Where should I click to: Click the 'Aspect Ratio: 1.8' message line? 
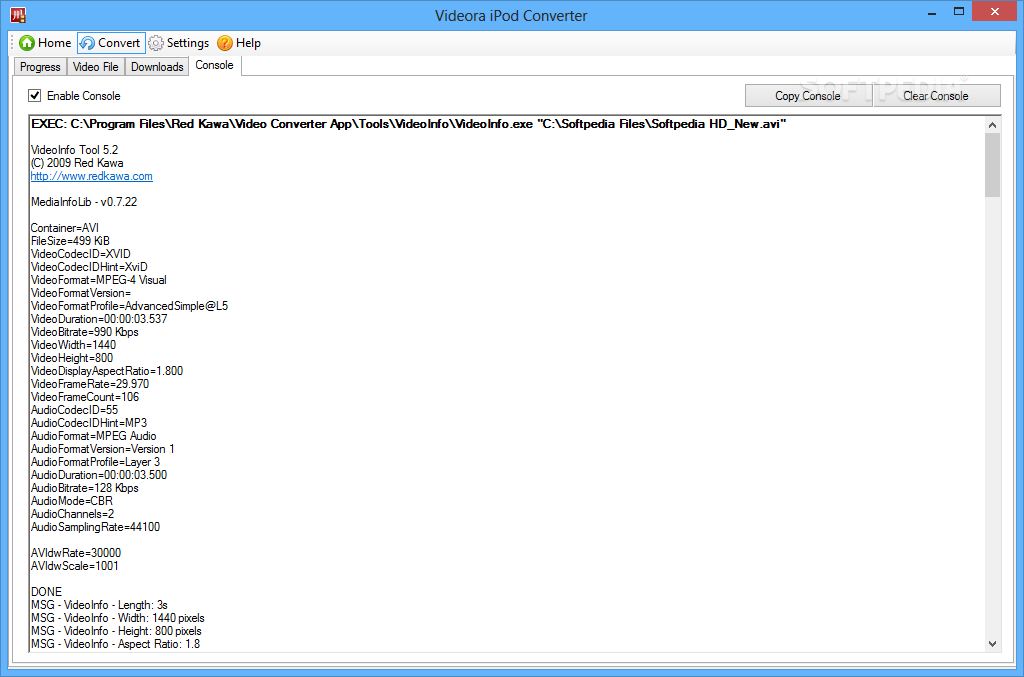pyautogui.click(x=116, y=644)
